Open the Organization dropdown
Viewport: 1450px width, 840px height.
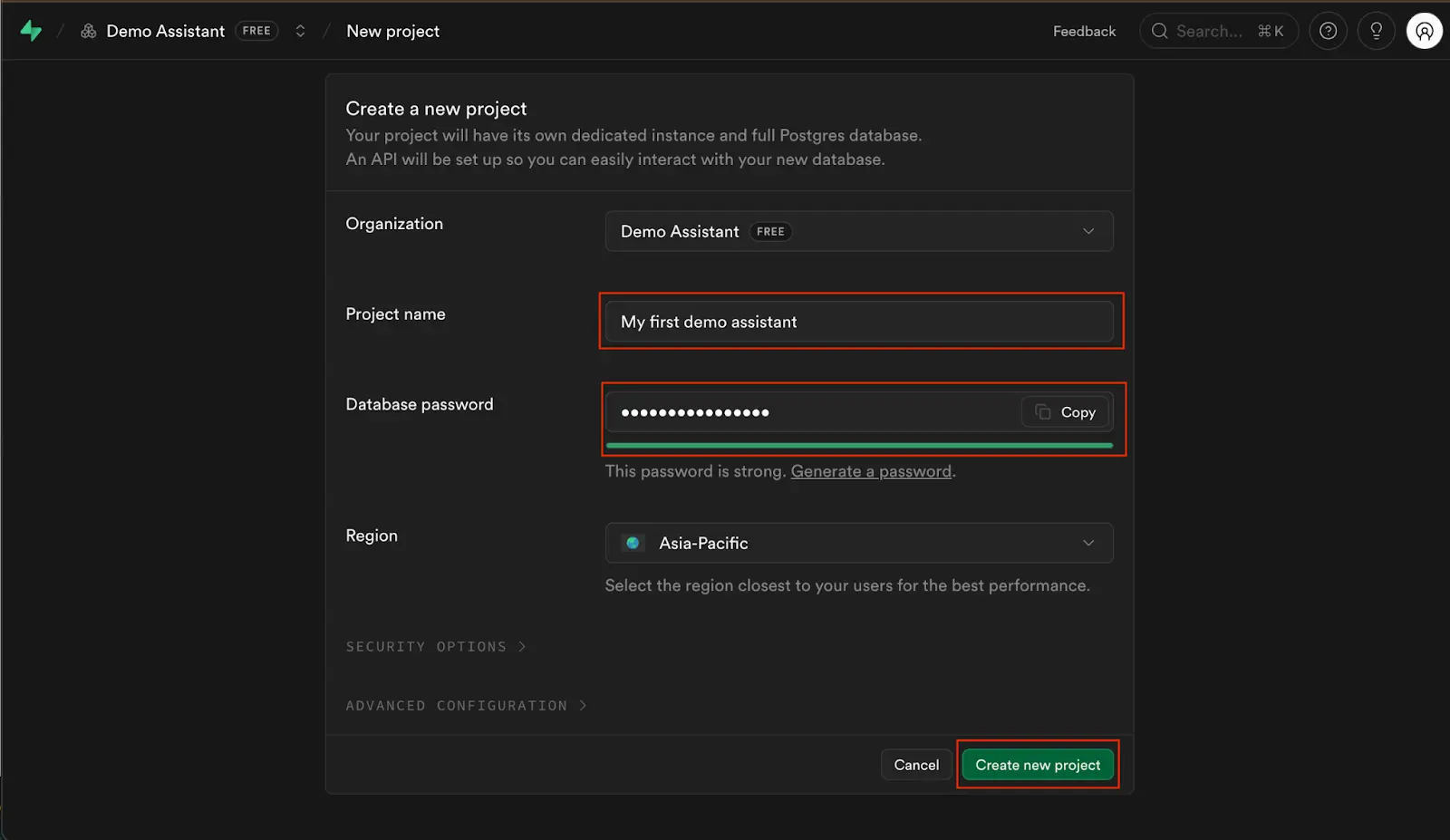click(x=858, y=231)
